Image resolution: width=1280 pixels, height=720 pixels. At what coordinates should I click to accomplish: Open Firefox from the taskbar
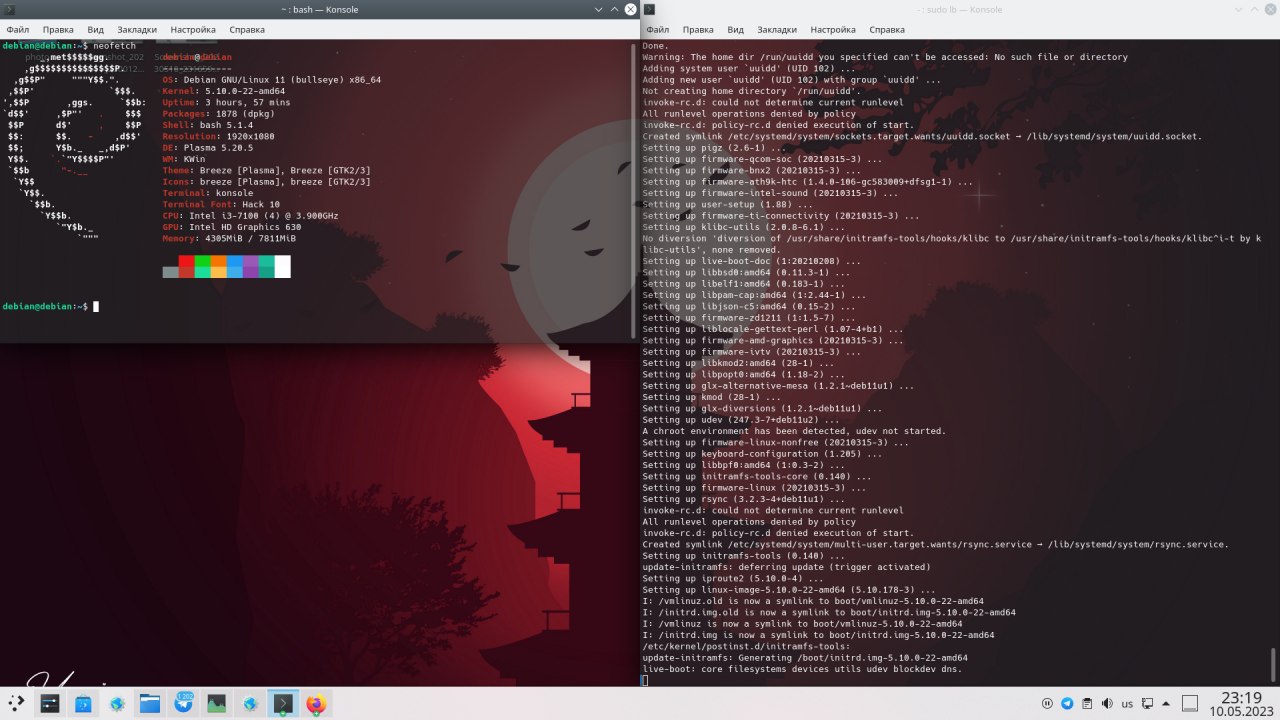(x=316, y=704)
